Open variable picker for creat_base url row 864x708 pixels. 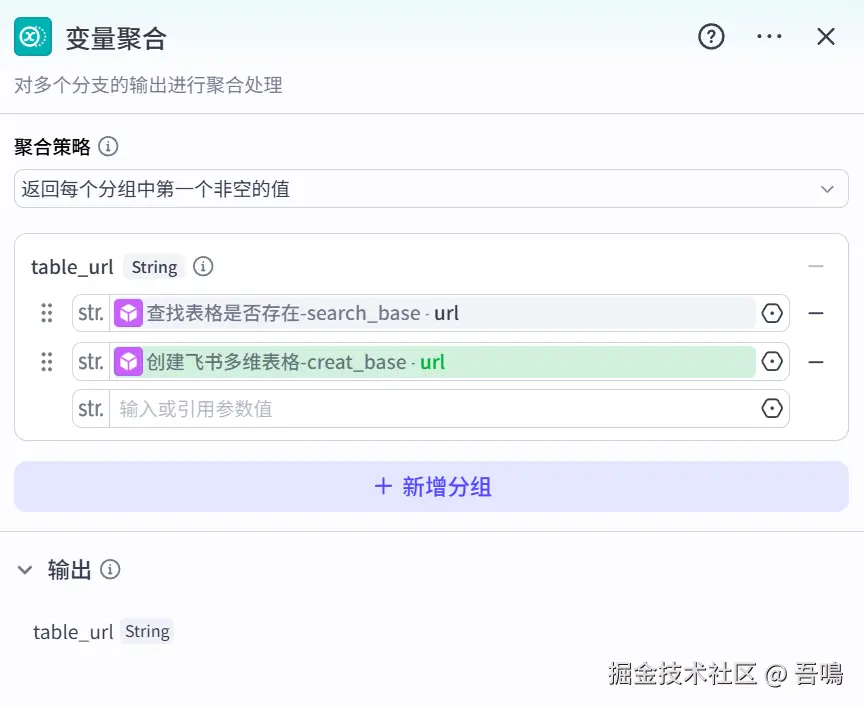point(771,362)
